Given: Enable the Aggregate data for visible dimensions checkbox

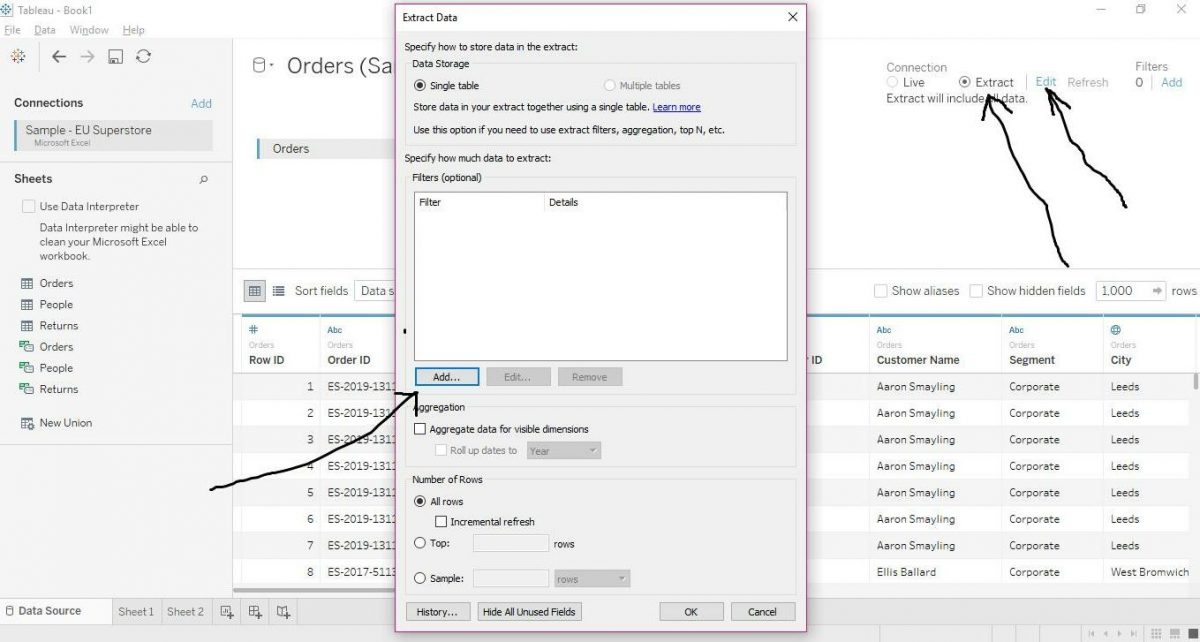Looking at the screenshot, I should [421, 428].
